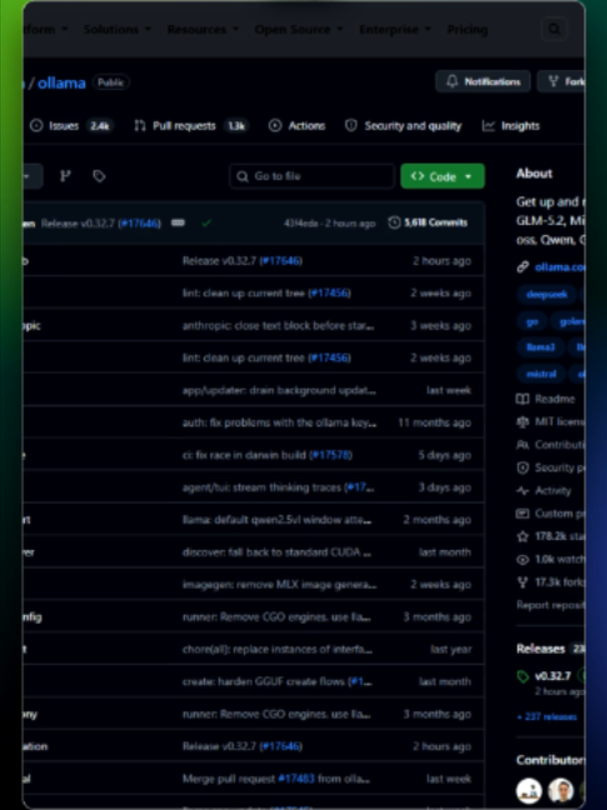
Task: Open Contributing entry in About sidebar
Action: pos(551,444)
